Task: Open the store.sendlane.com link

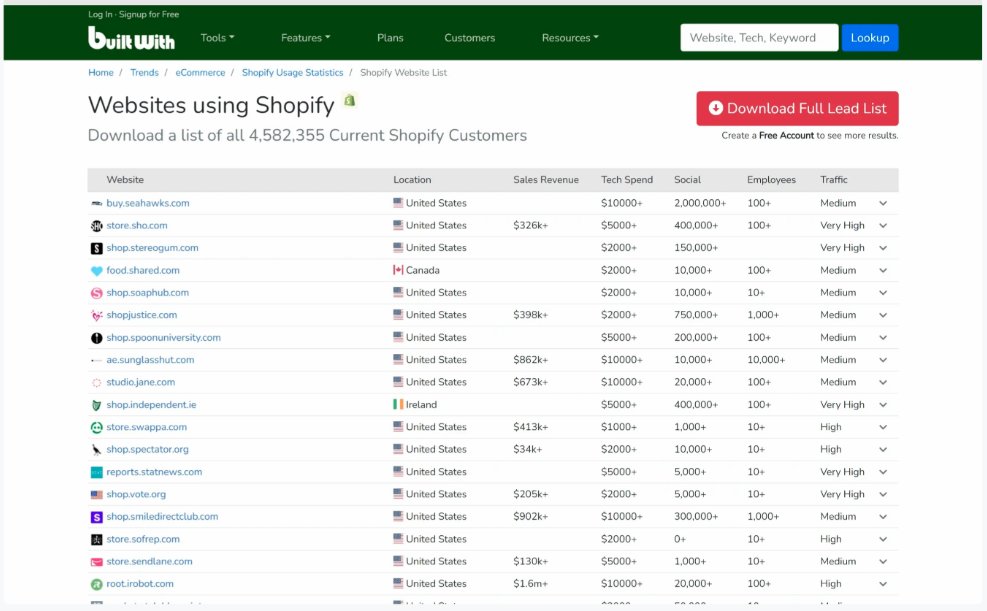Action: (149, 561)
